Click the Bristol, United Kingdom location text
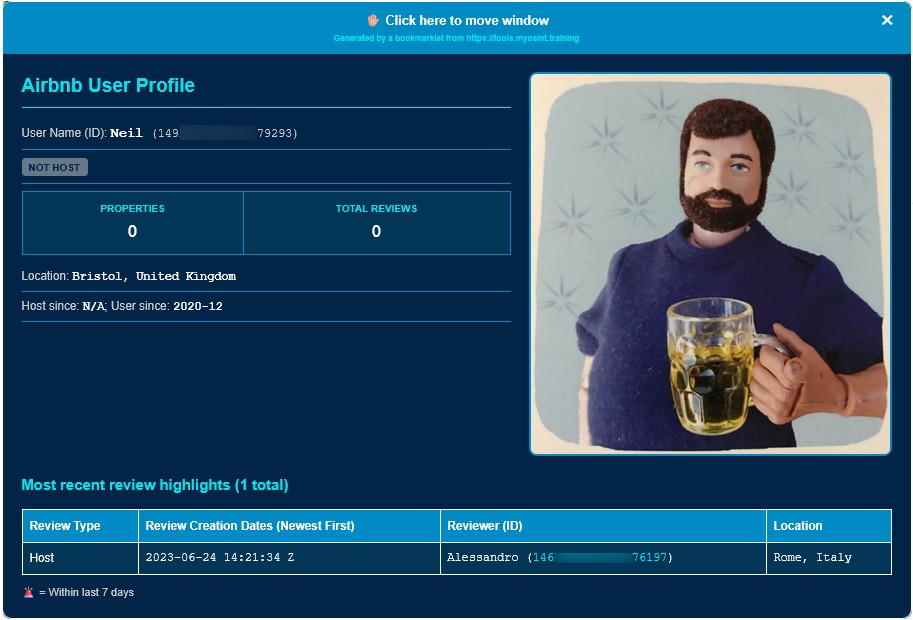This screenshot has width=913, height=620. click(154, 276)
